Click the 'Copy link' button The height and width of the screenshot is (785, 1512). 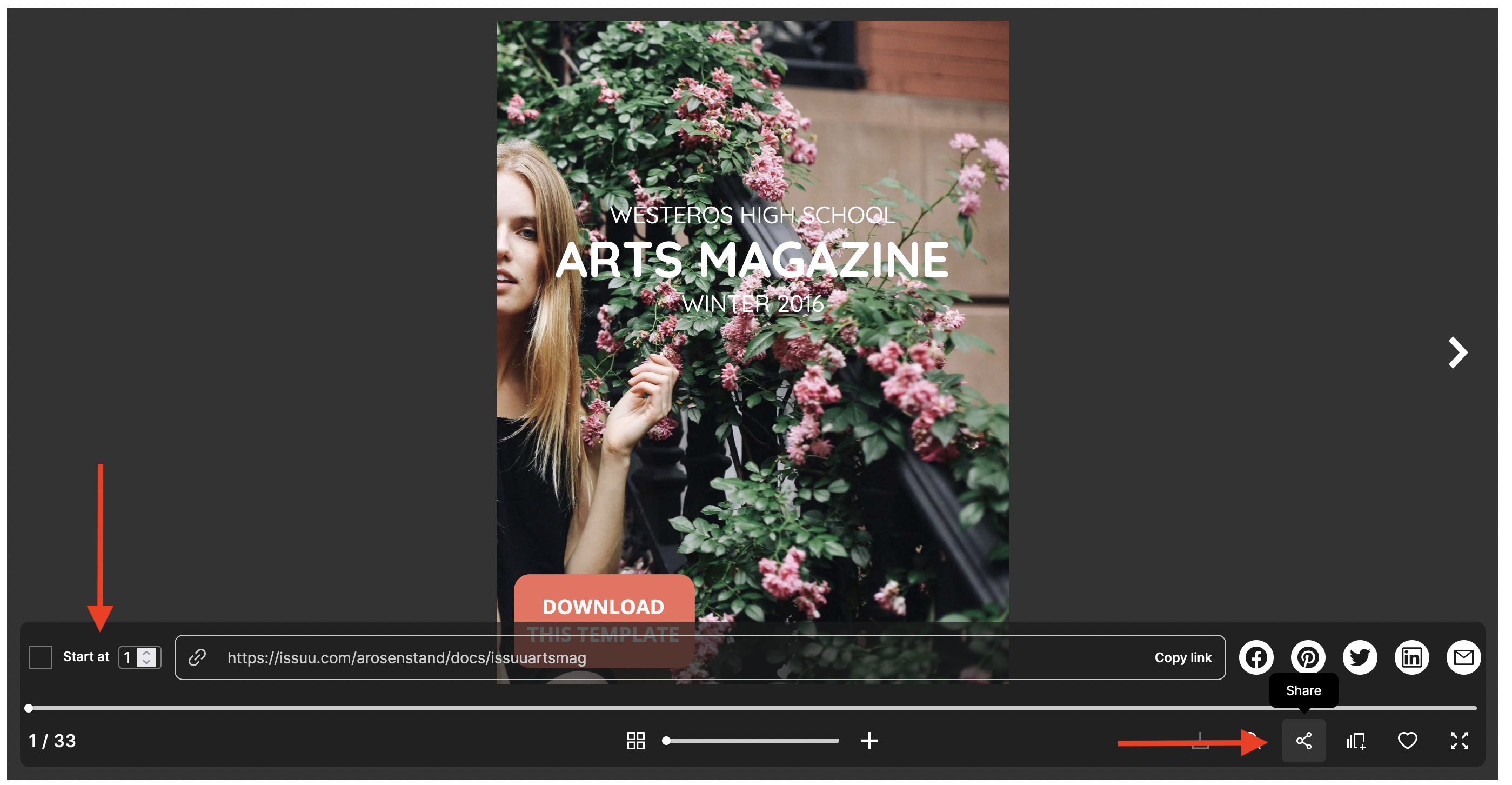[x=1182, y=657]
